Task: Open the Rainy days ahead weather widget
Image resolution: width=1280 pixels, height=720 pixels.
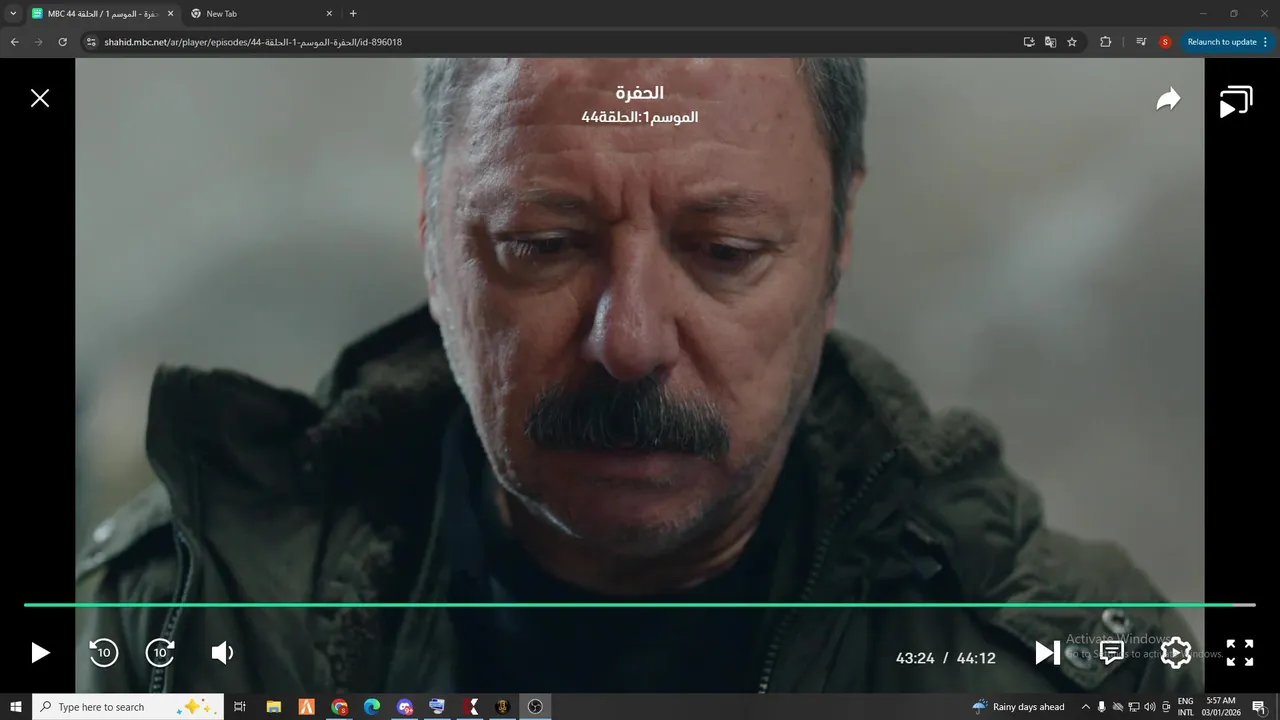Action: [x=1018, y=707]
